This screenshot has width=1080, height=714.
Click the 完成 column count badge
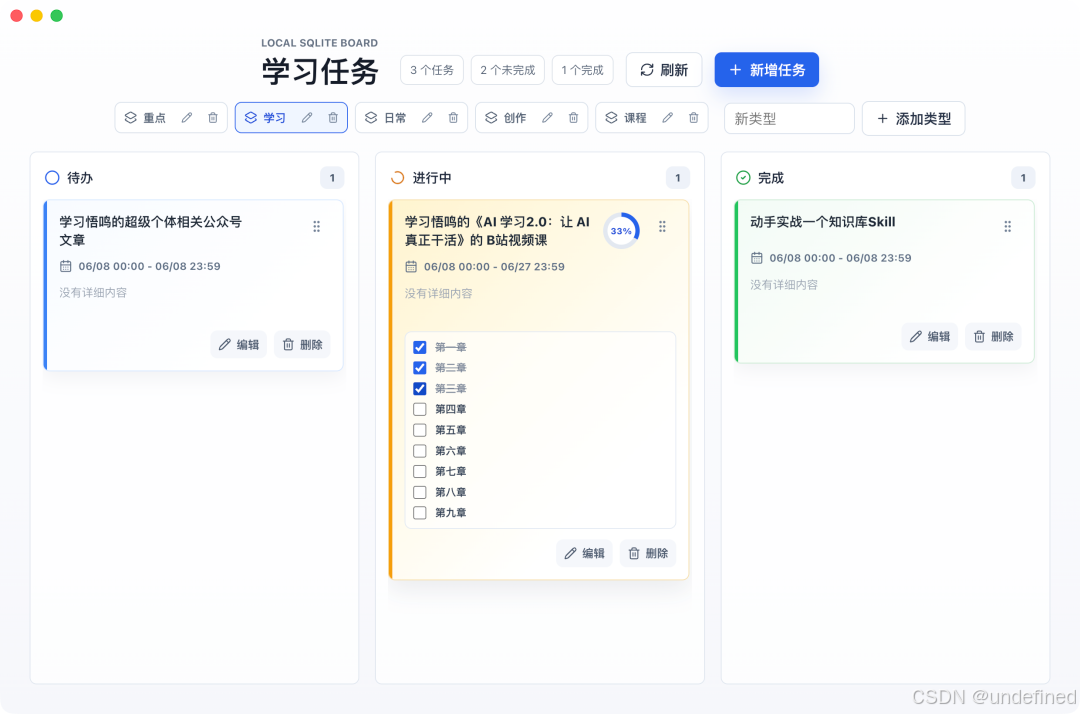[1024, 178]
